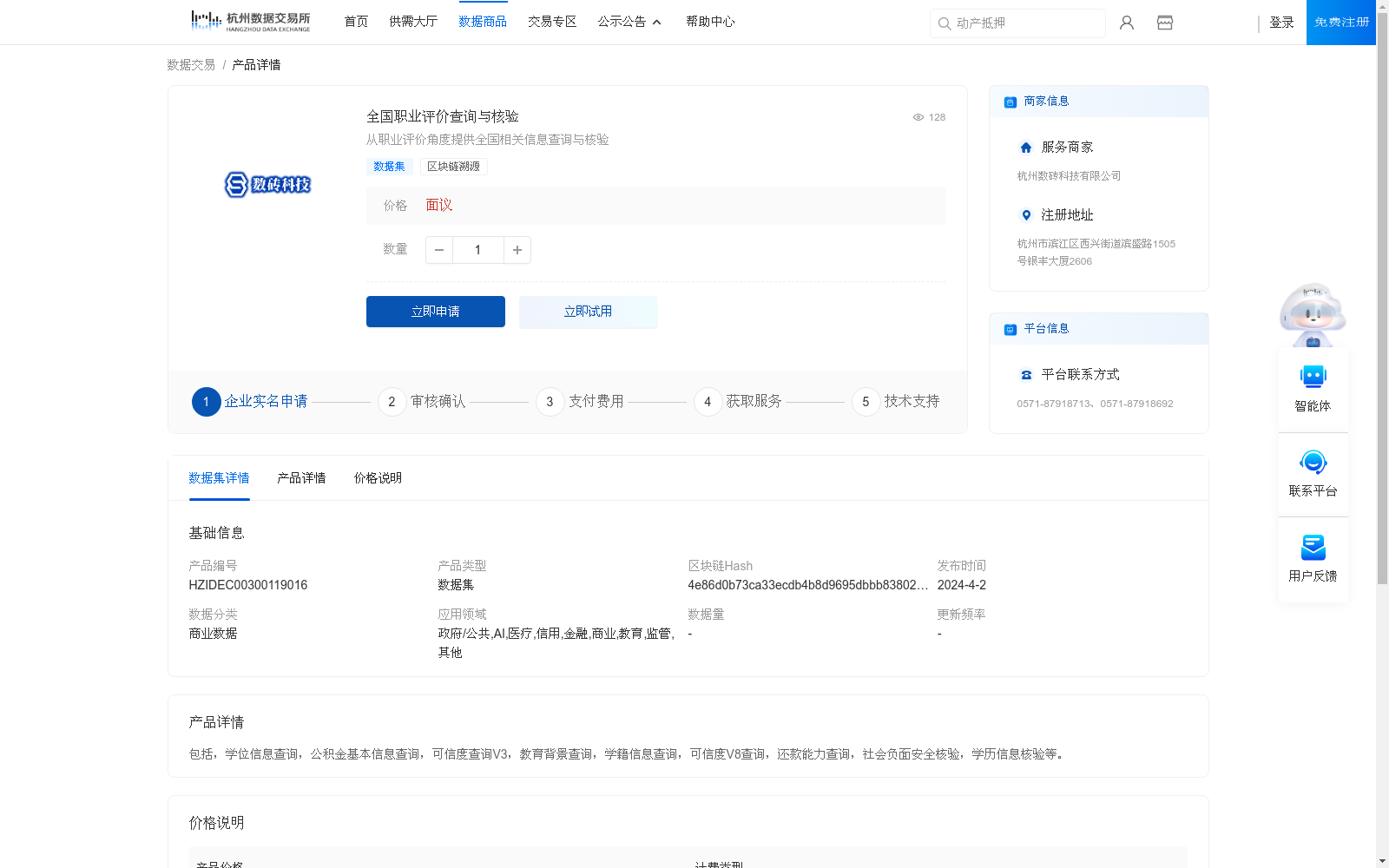Open the user profile icon
The image size is (1389, 868).
pyautogui.click(x=1127, y=23)
